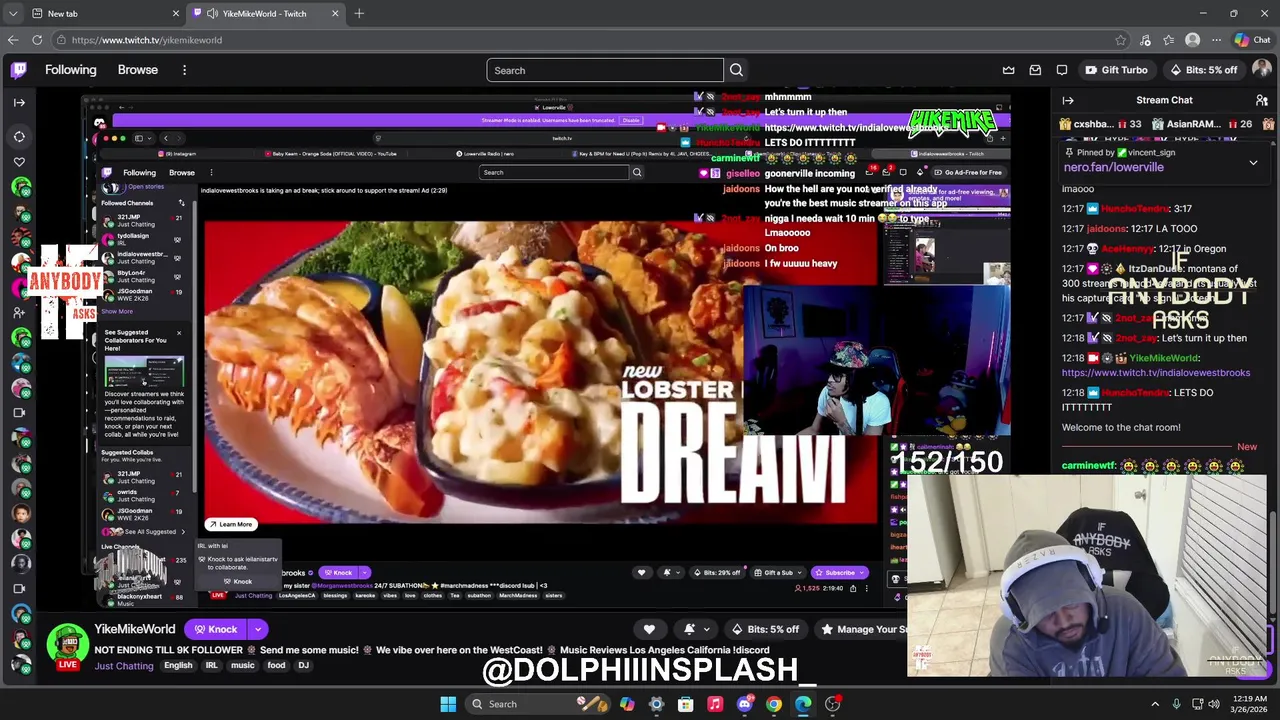Viewport: 1280px width, 720px height.
Task: Open the nero.fan/lowerville pinned link
Action: coord(1113,167)
